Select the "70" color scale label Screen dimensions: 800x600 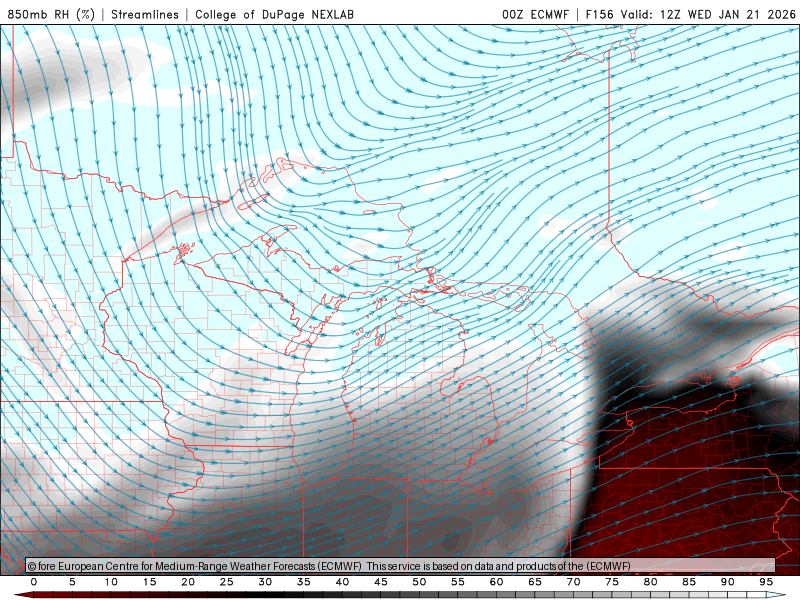click(573, 582)
